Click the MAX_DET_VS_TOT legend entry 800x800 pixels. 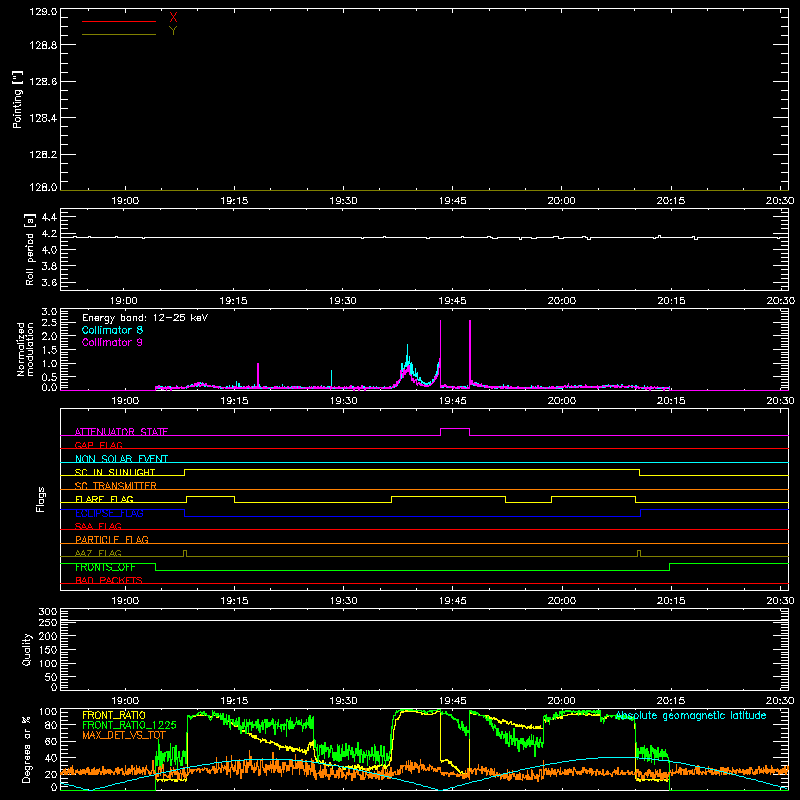pyautogui.click(x=124, y=735)
